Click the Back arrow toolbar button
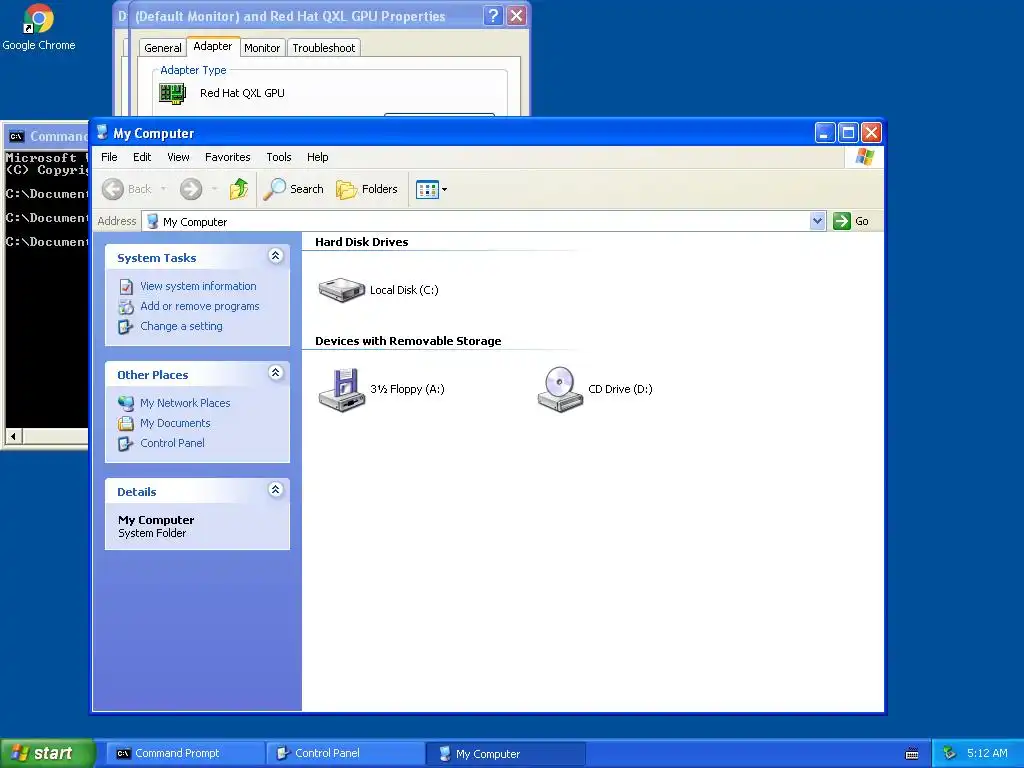Viewport: 1024px width, 768px height. pos(127,189)
